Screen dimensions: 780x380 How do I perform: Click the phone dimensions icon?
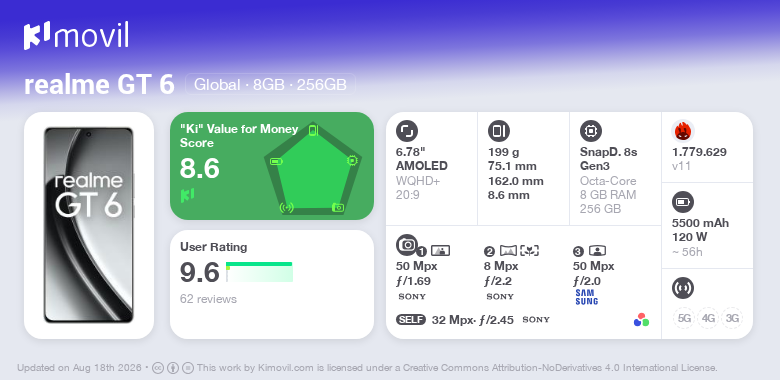(x=498, y=131)
